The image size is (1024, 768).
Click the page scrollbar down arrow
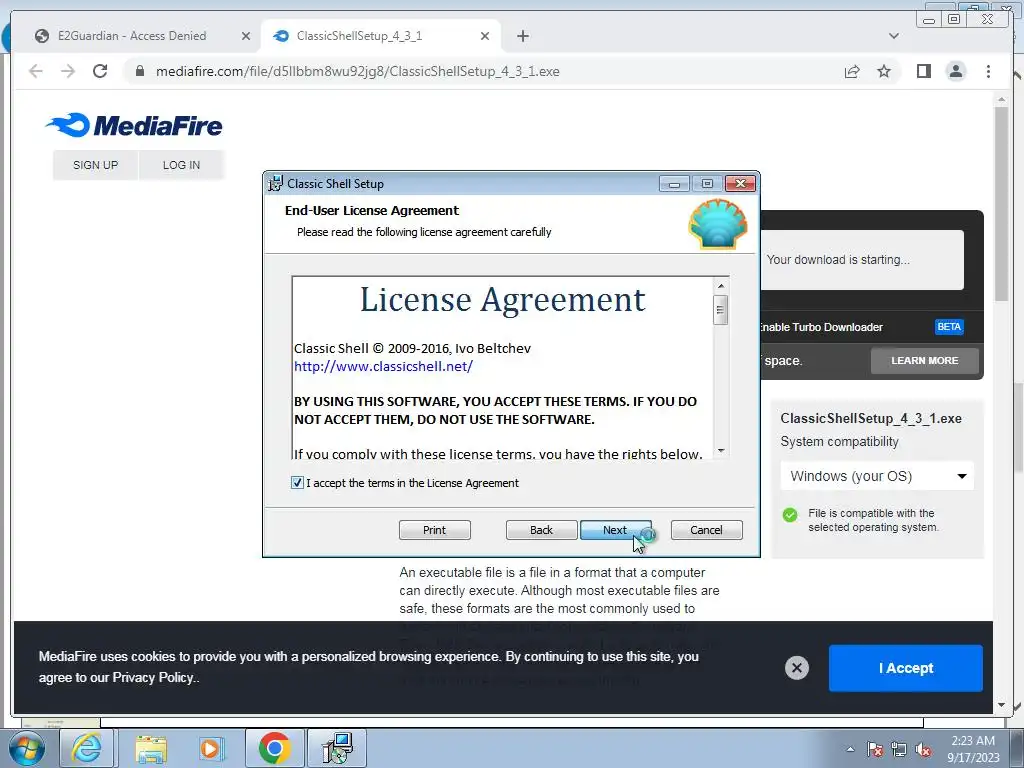1001,705
